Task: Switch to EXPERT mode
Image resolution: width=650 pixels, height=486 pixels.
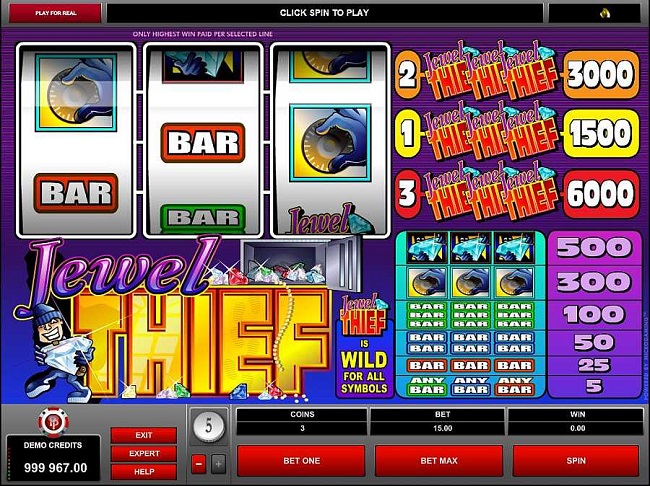Action: click(144, 454)
